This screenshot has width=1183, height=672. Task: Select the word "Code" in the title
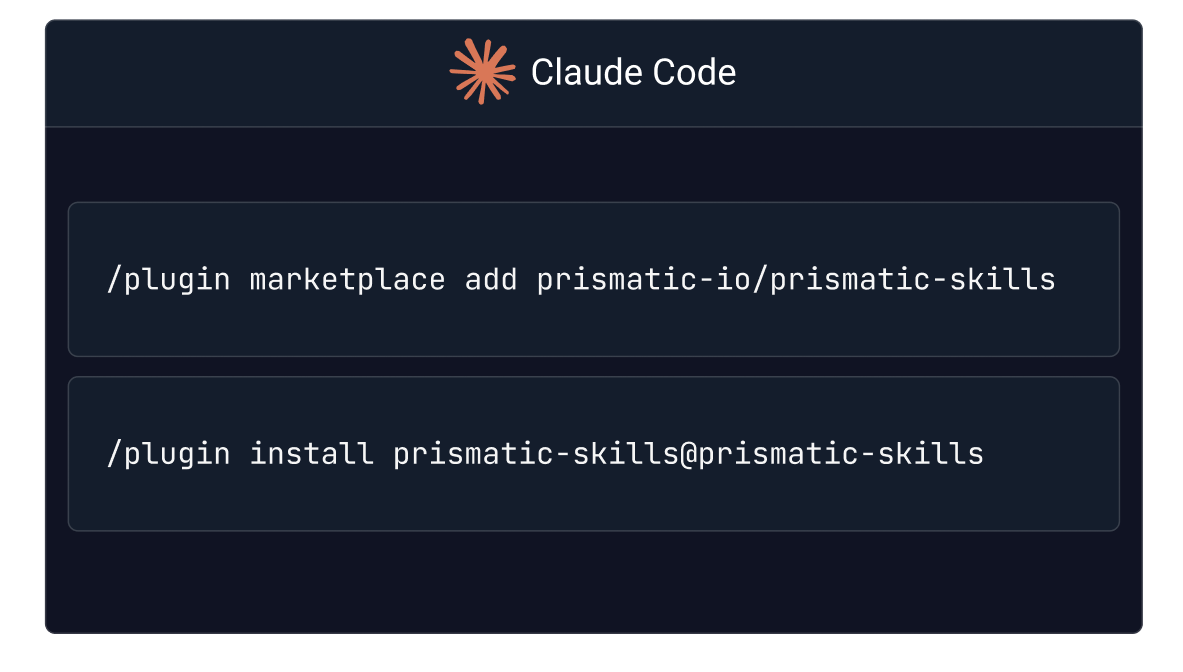point(694,72)
